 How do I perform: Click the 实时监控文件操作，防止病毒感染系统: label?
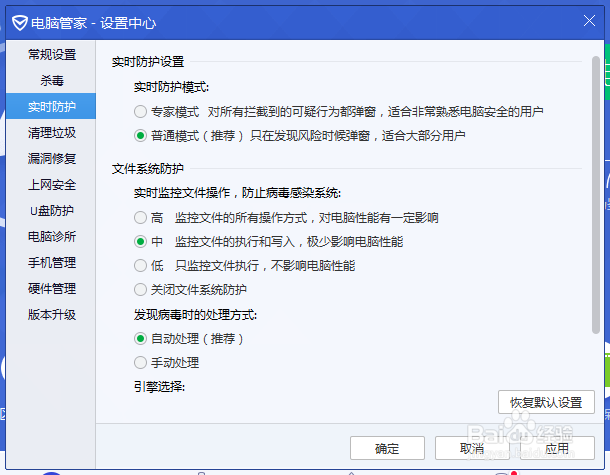coord(237,193)
